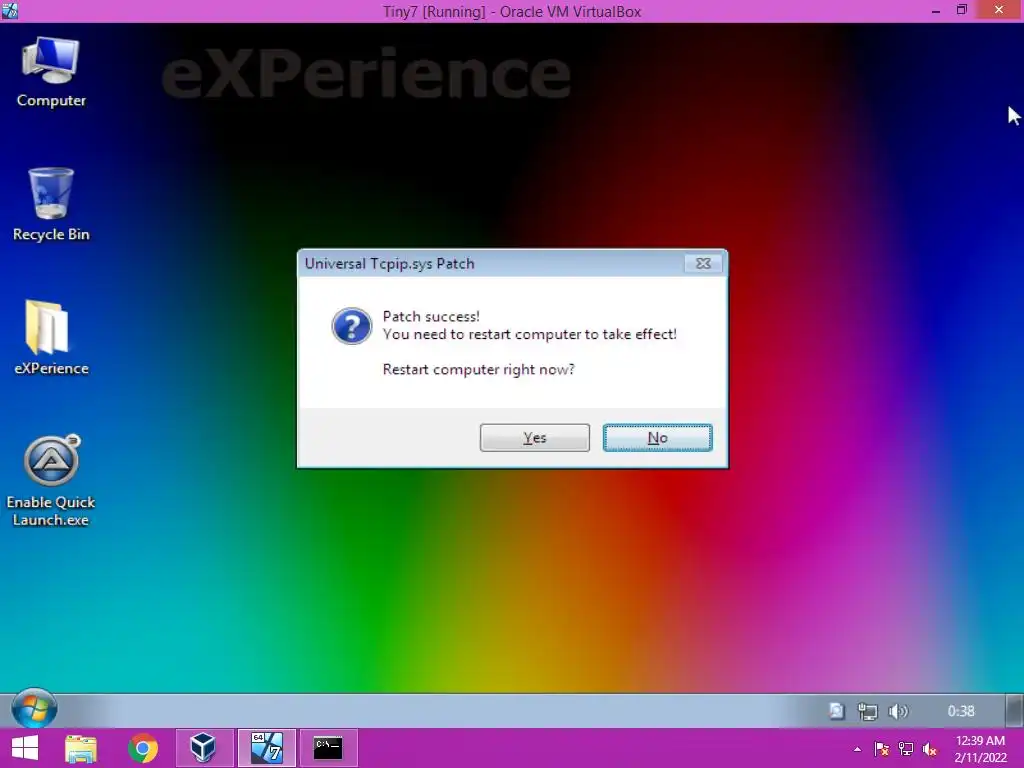The width and height of the screenshot is (1024, 768).
Task: Open the host Windows Start button
Action: tap(25, 748)
